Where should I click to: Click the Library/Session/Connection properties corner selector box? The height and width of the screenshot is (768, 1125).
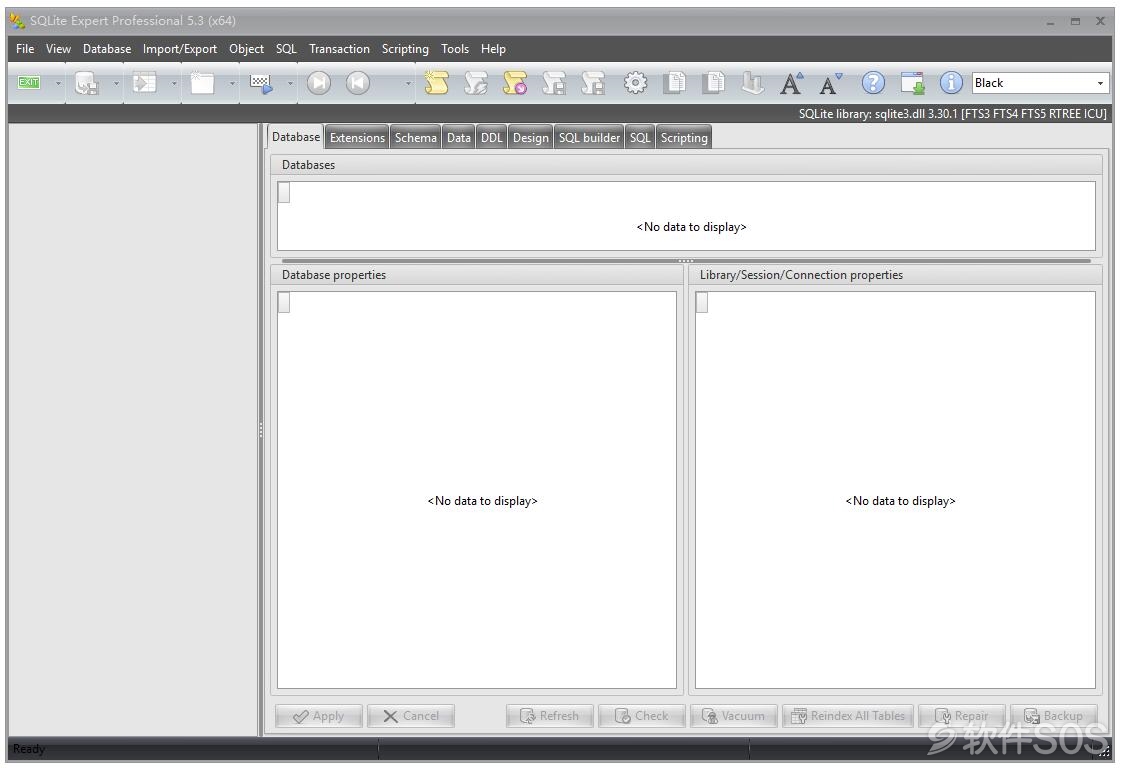coord(702,302)
